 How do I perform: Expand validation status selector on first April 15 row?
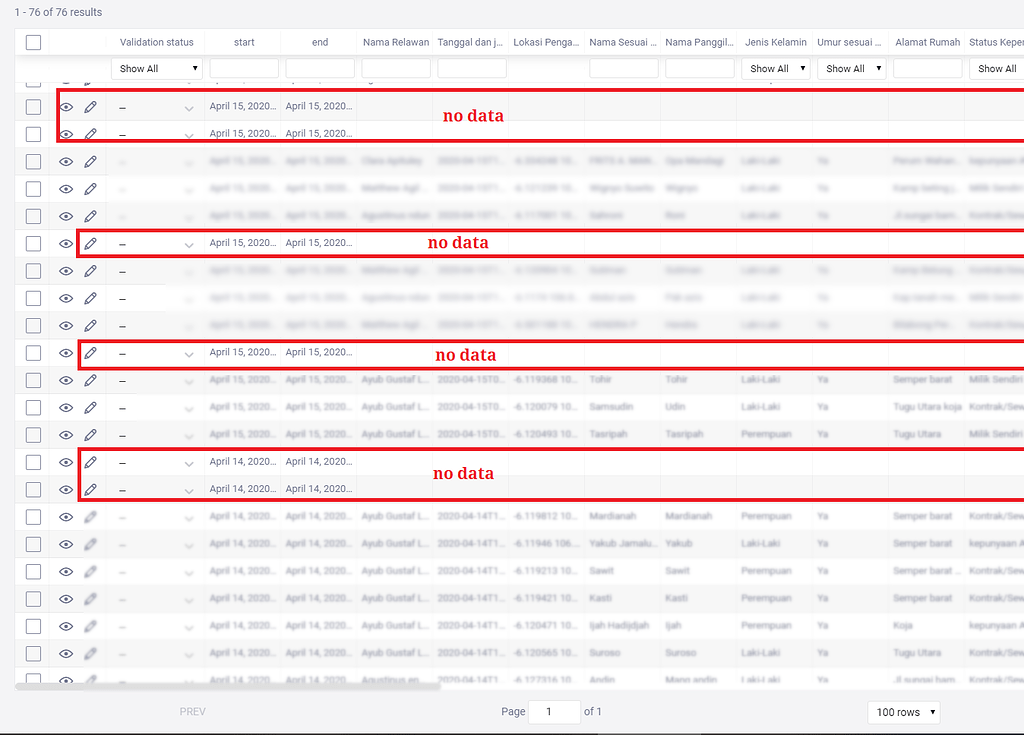tap(189, 106)
